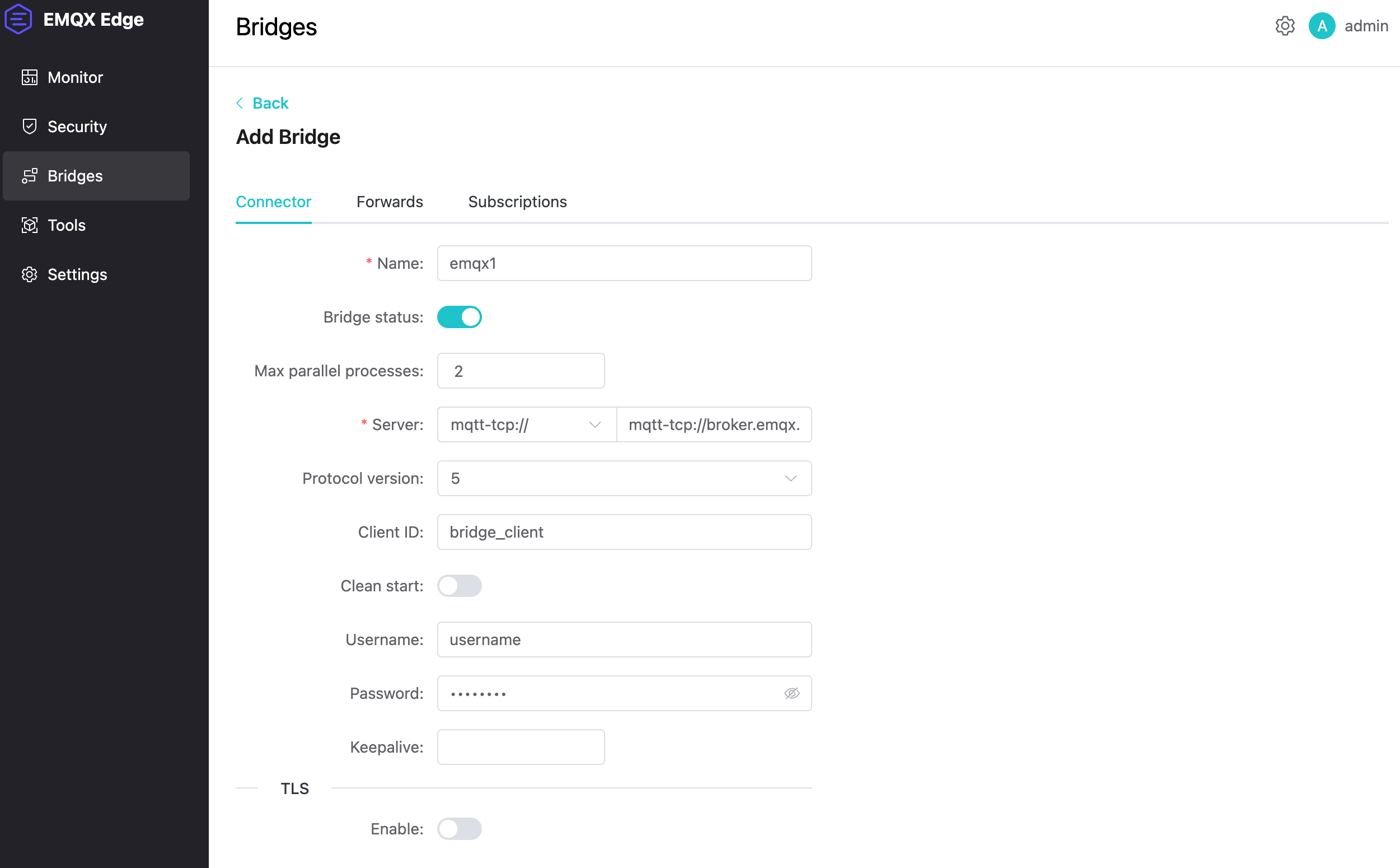Show password with the eye icon

point(791,693)
